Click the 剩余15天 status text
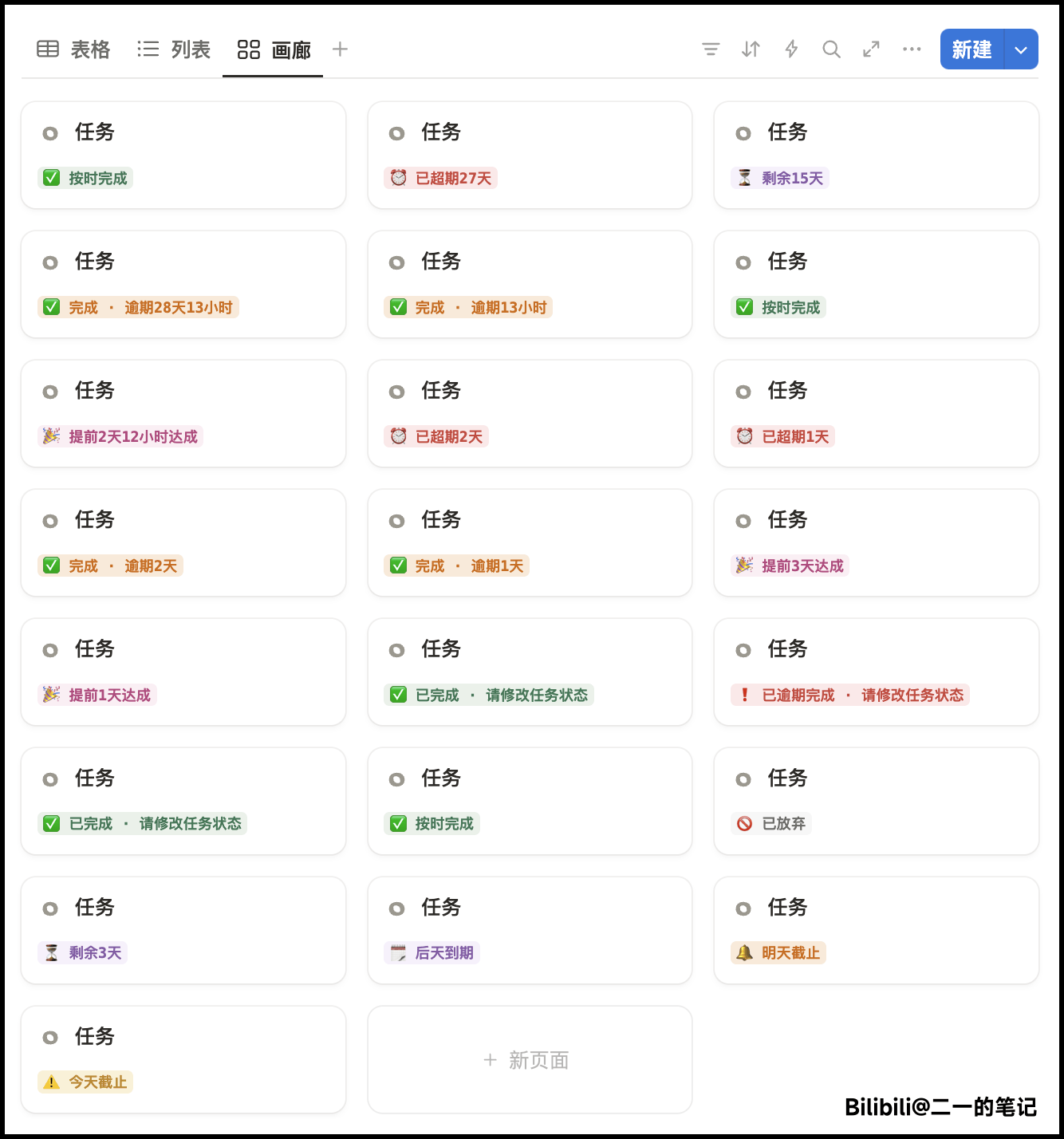Screen dimensions: 1064x1139 point(792,178)
